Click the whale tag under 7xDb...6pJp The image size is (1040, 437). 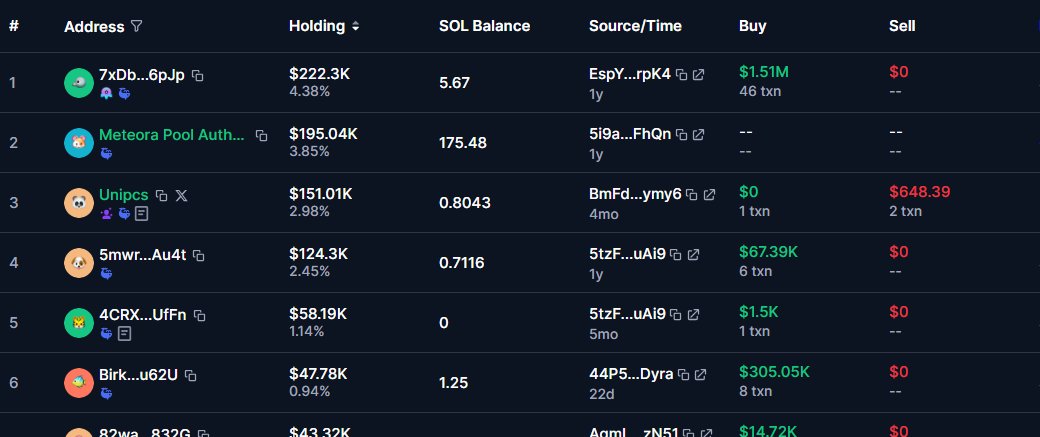pos(124,94)
